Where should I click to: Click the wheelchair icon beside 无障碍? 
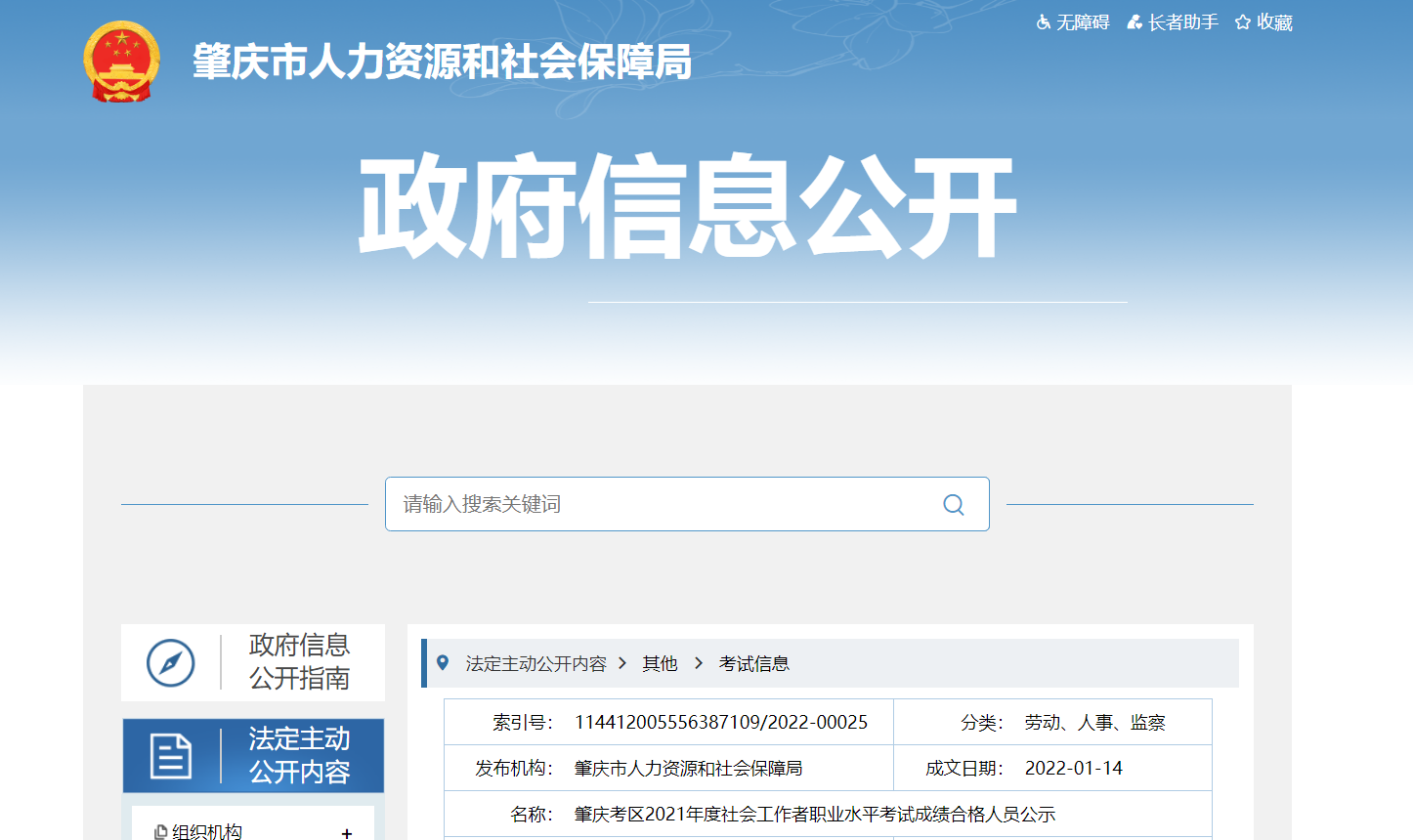coord(1043,22)
